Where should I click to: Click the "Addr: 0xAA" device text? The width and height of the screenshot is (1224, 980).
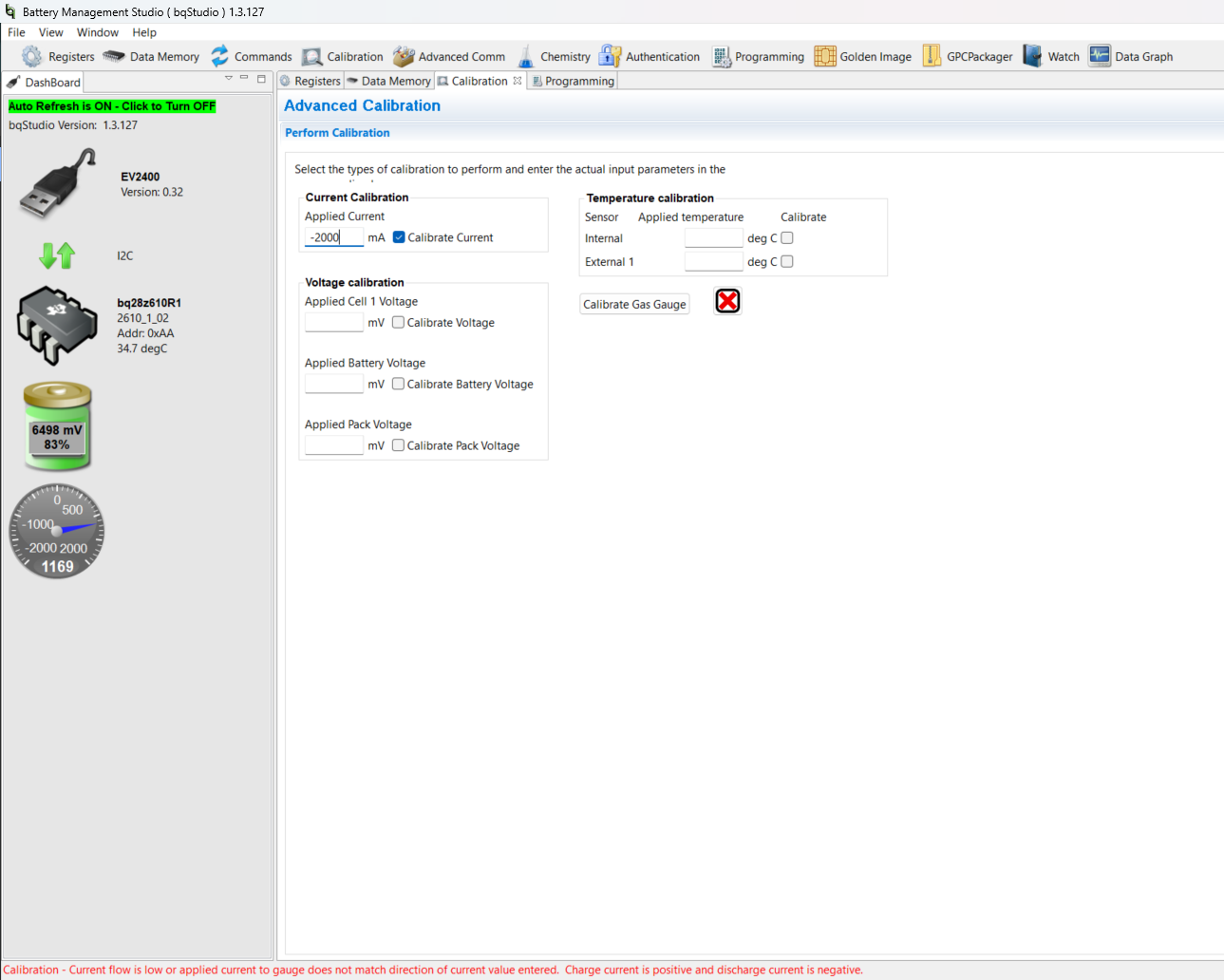(145, 333)
